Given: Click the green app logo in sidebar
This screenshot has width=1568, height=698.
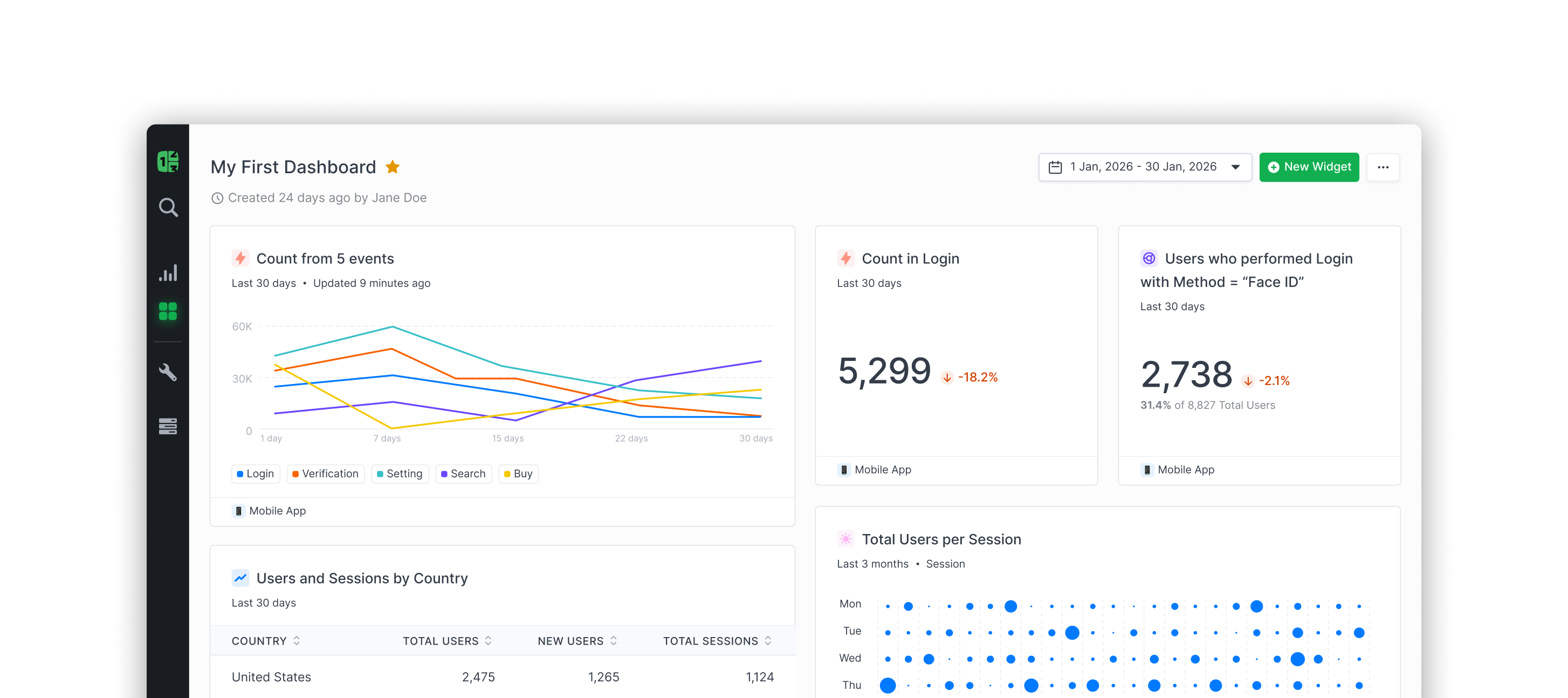Looking at the screenshot, I should tap(168, 162).
